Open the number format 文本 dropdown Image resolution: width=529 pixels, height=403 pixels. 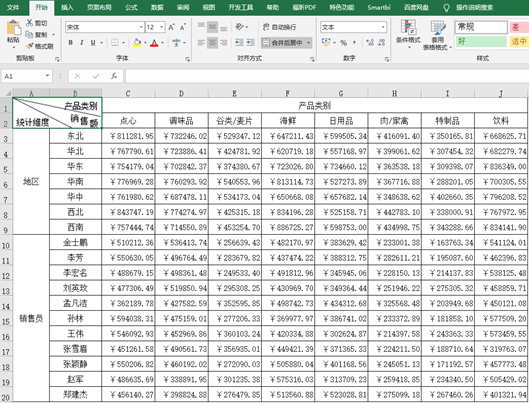(383, 27)
